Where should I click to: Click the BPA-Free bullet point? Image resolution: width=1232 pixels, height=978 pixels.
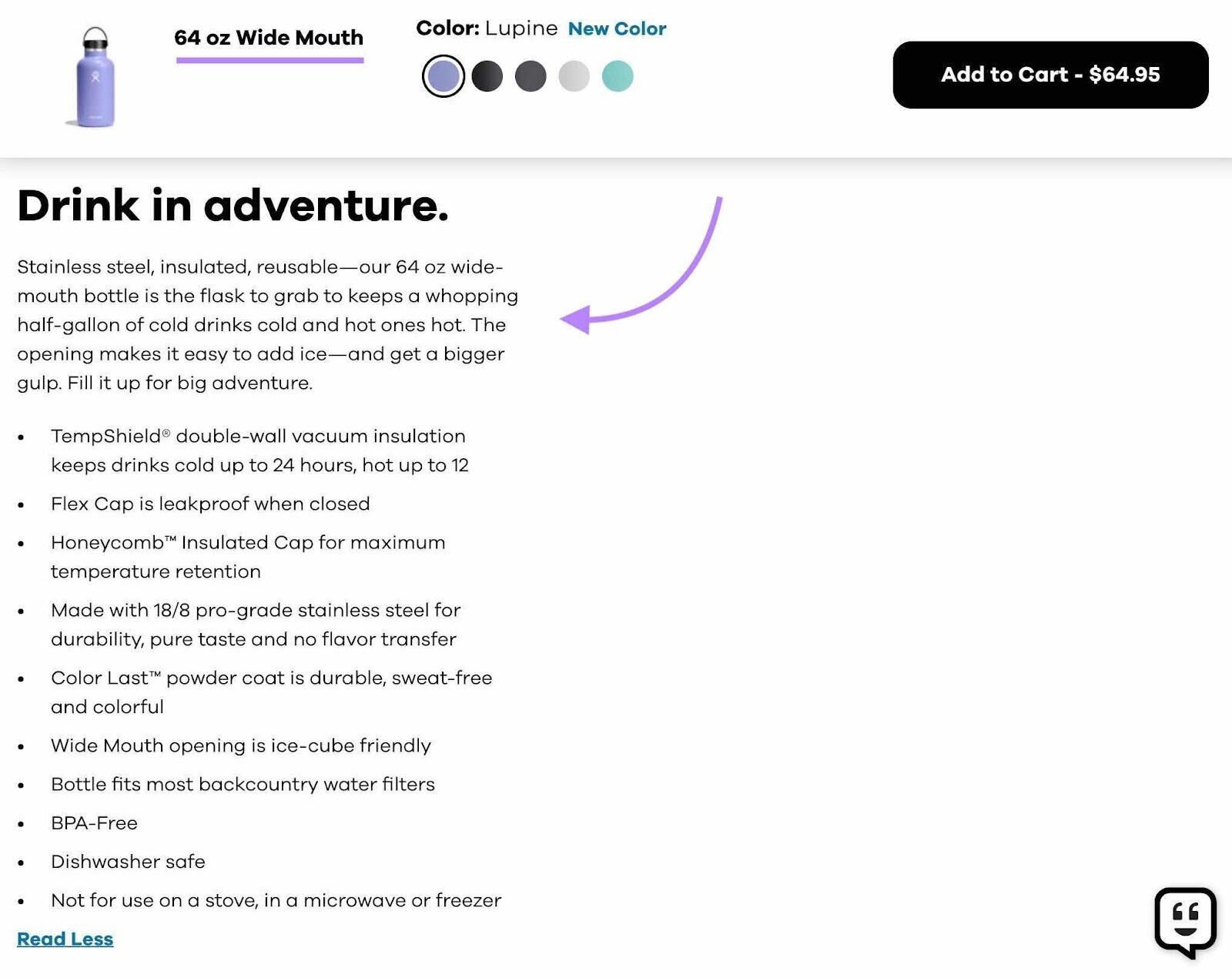click(94, 822)
